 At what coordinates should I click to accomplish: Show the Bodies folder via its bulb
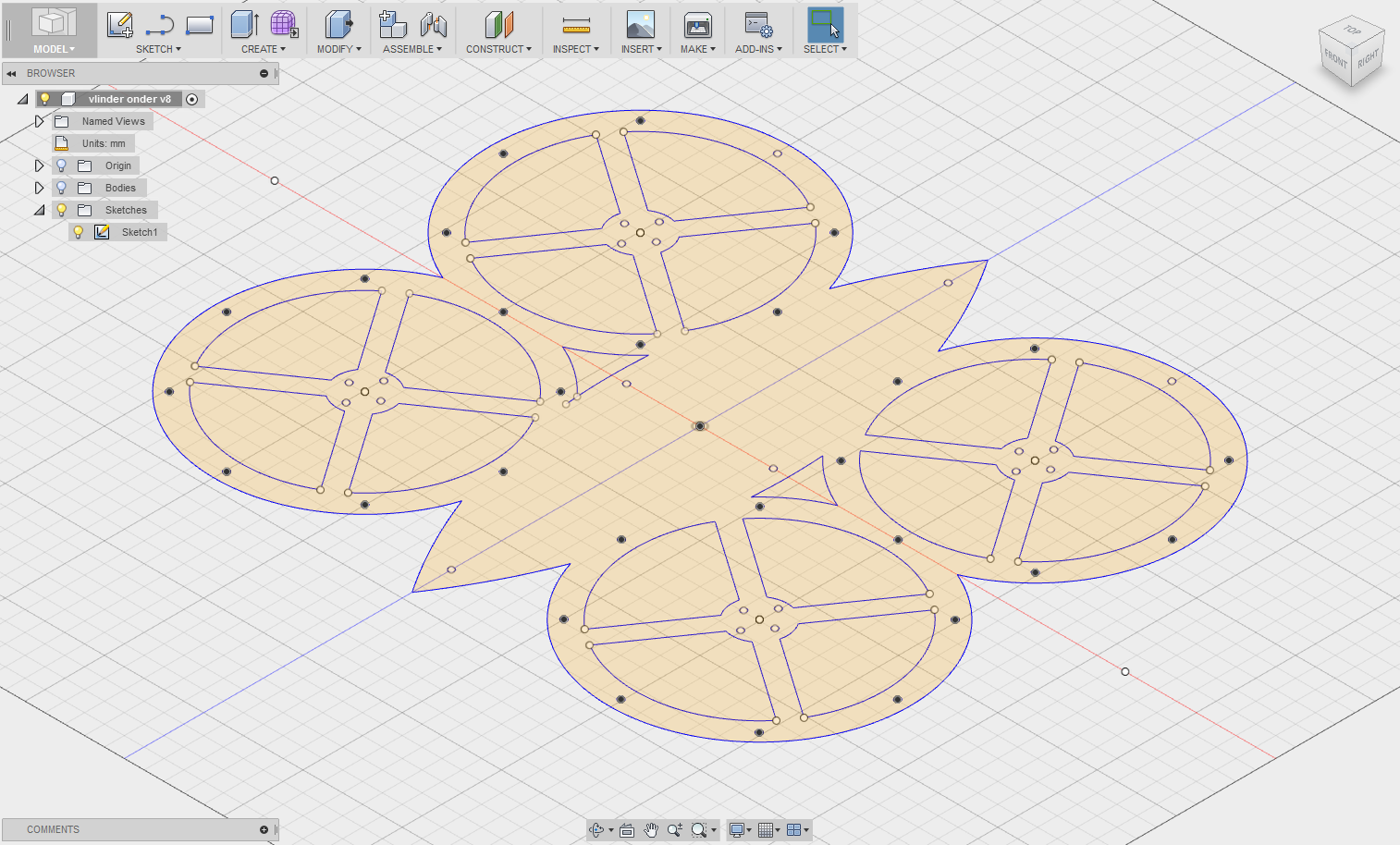61,188
